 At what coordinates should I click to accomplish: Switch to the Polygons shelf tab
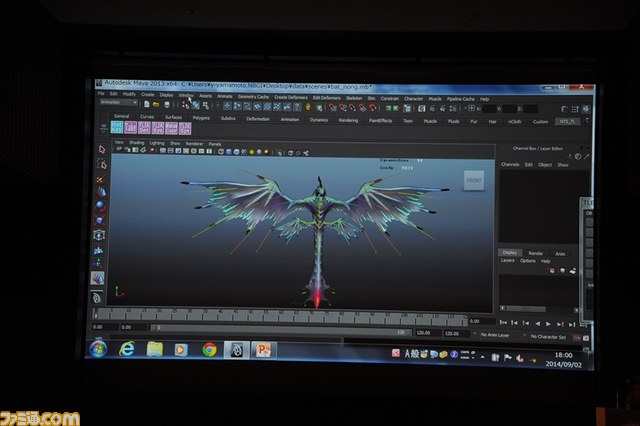(x=201, y=118)
